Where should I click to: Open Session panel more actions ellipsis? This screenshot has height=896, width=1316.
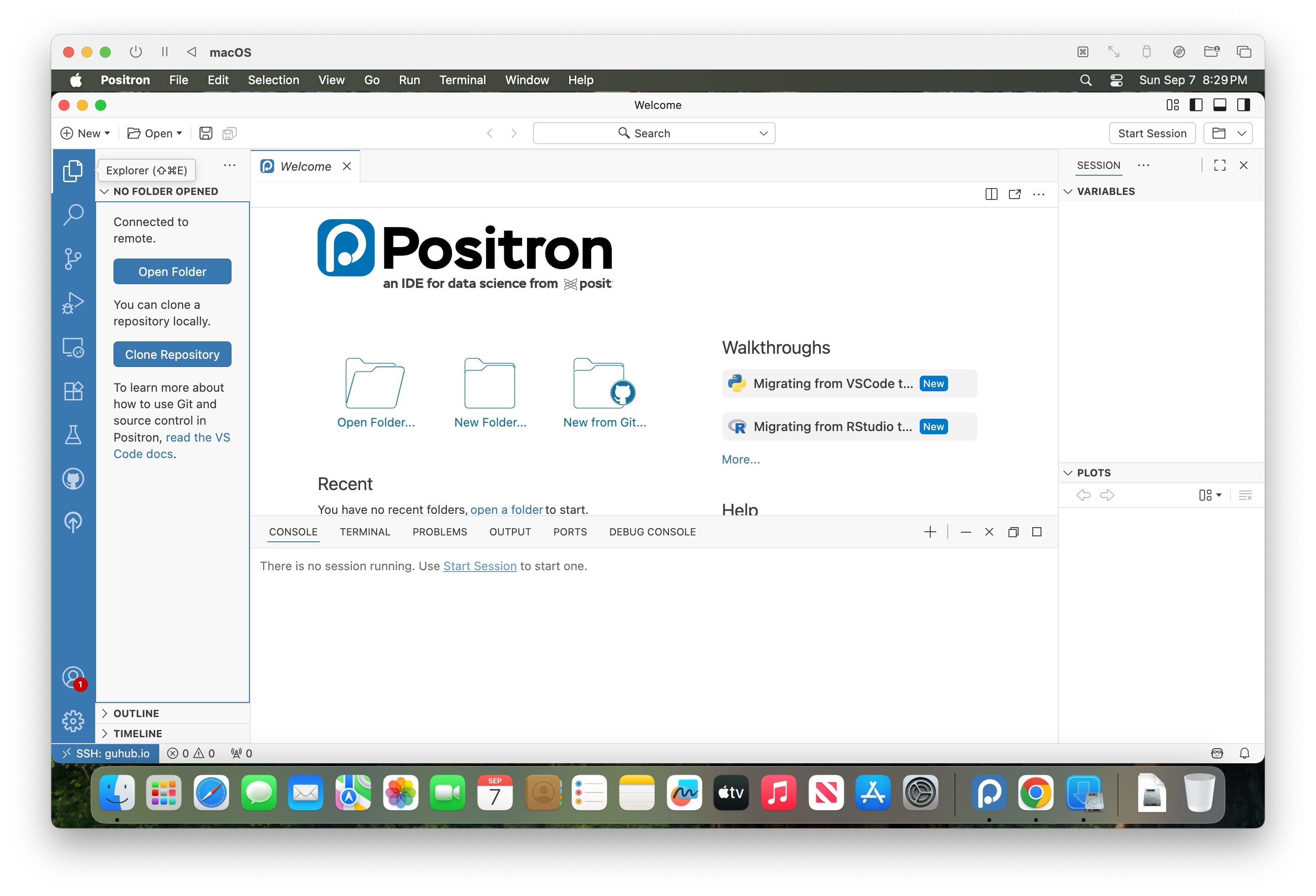(1143, 165)
